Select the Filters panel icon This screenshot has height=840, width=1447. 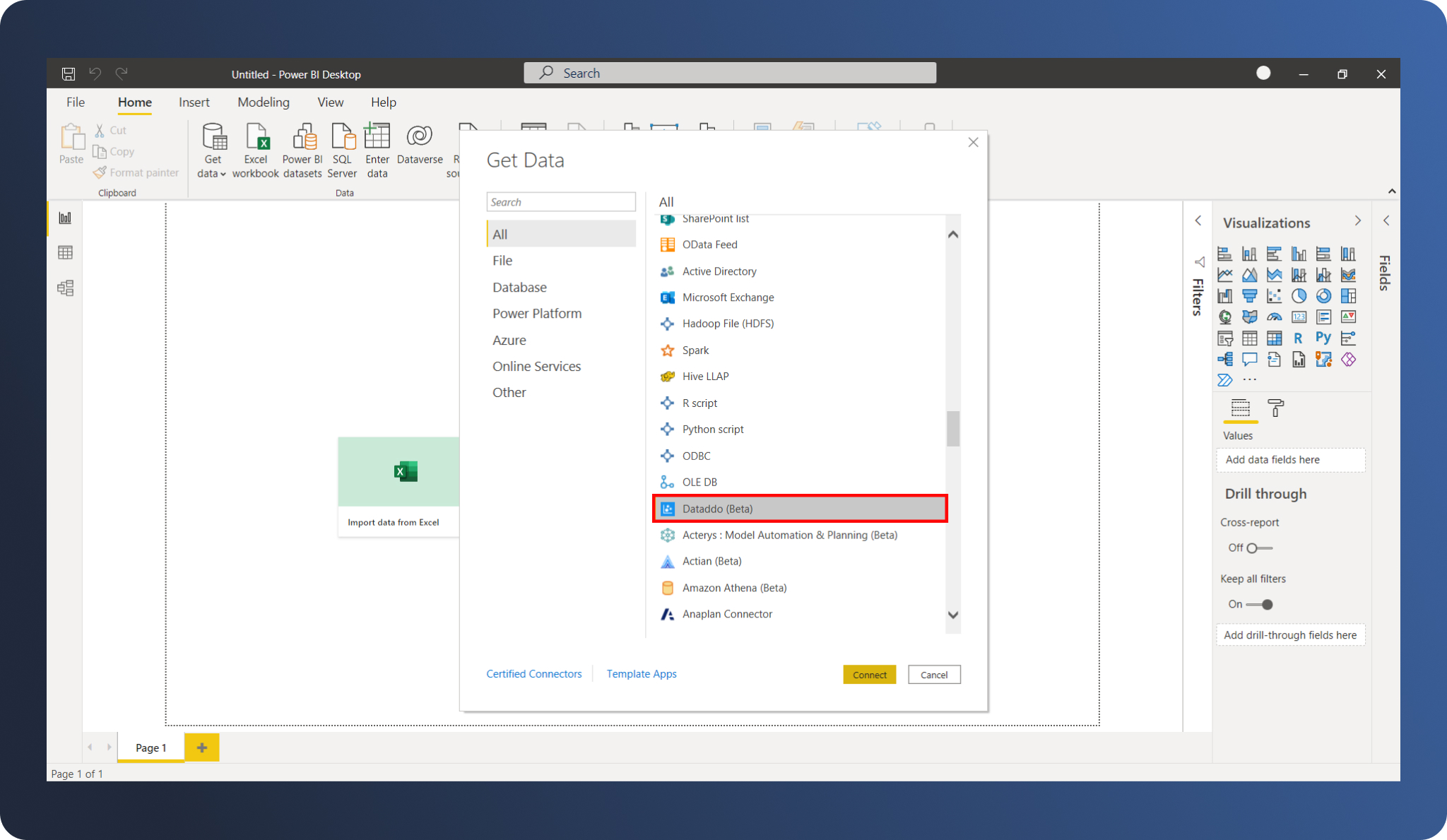tap(1198, 261)
